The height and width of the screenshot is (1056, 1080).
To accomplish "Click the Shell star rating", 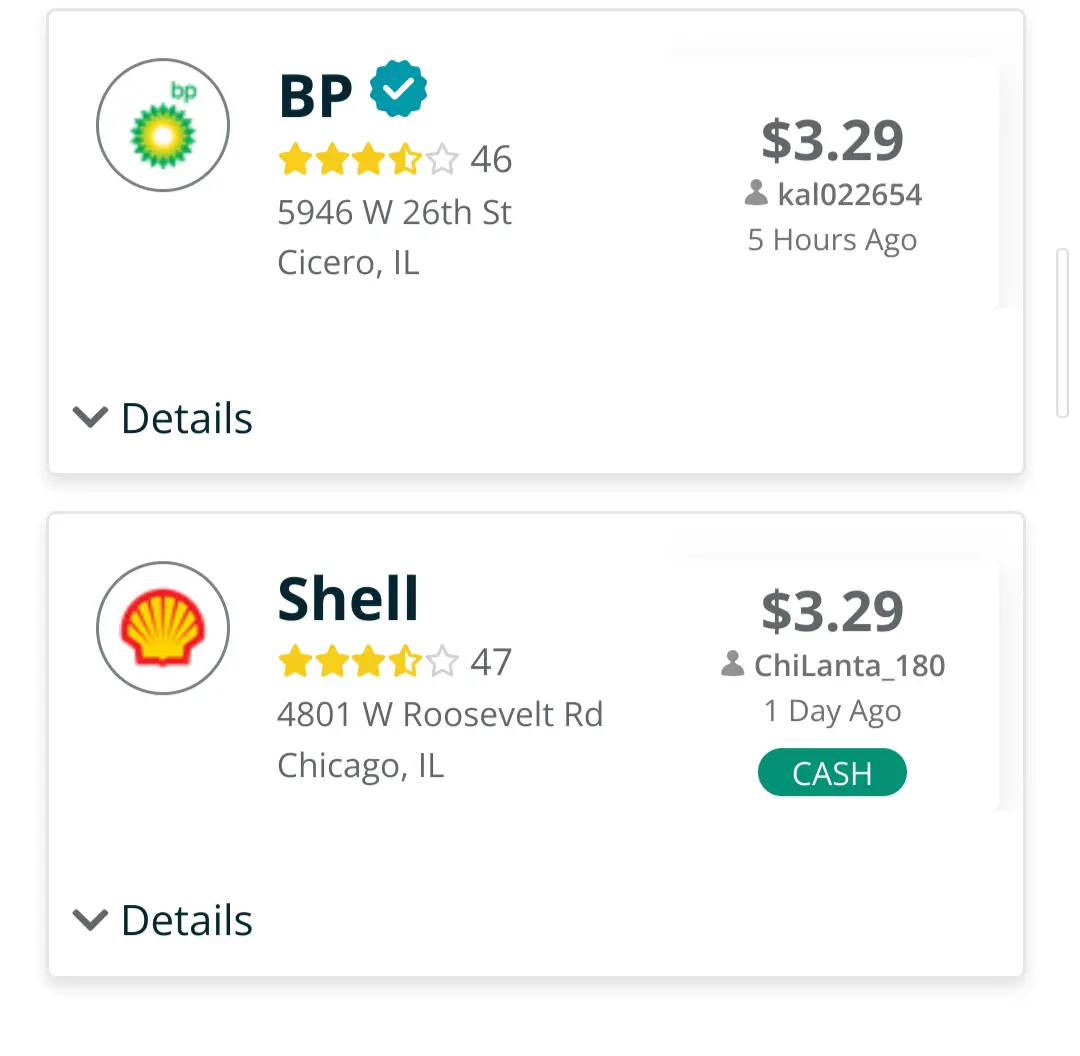I will 368,662.
